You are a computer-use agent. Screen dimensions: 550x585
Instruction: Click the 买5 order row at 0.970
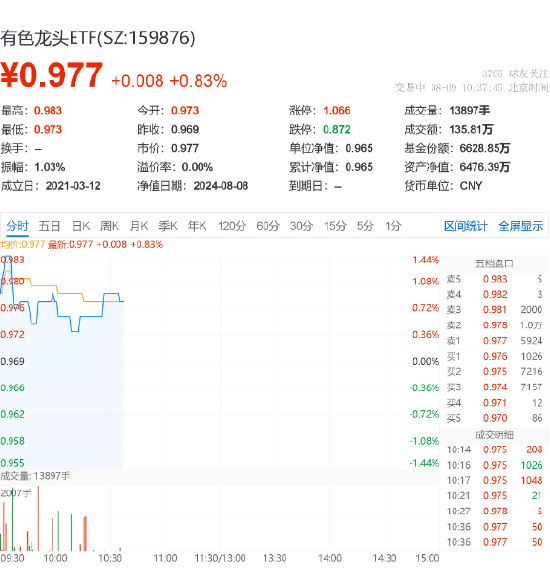point(494,418)
